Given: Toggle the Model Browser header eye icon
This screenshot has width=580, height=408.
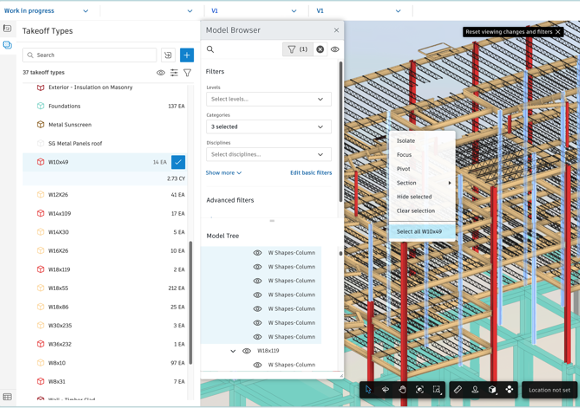Looking at the screenshot, I should (335, 49).
